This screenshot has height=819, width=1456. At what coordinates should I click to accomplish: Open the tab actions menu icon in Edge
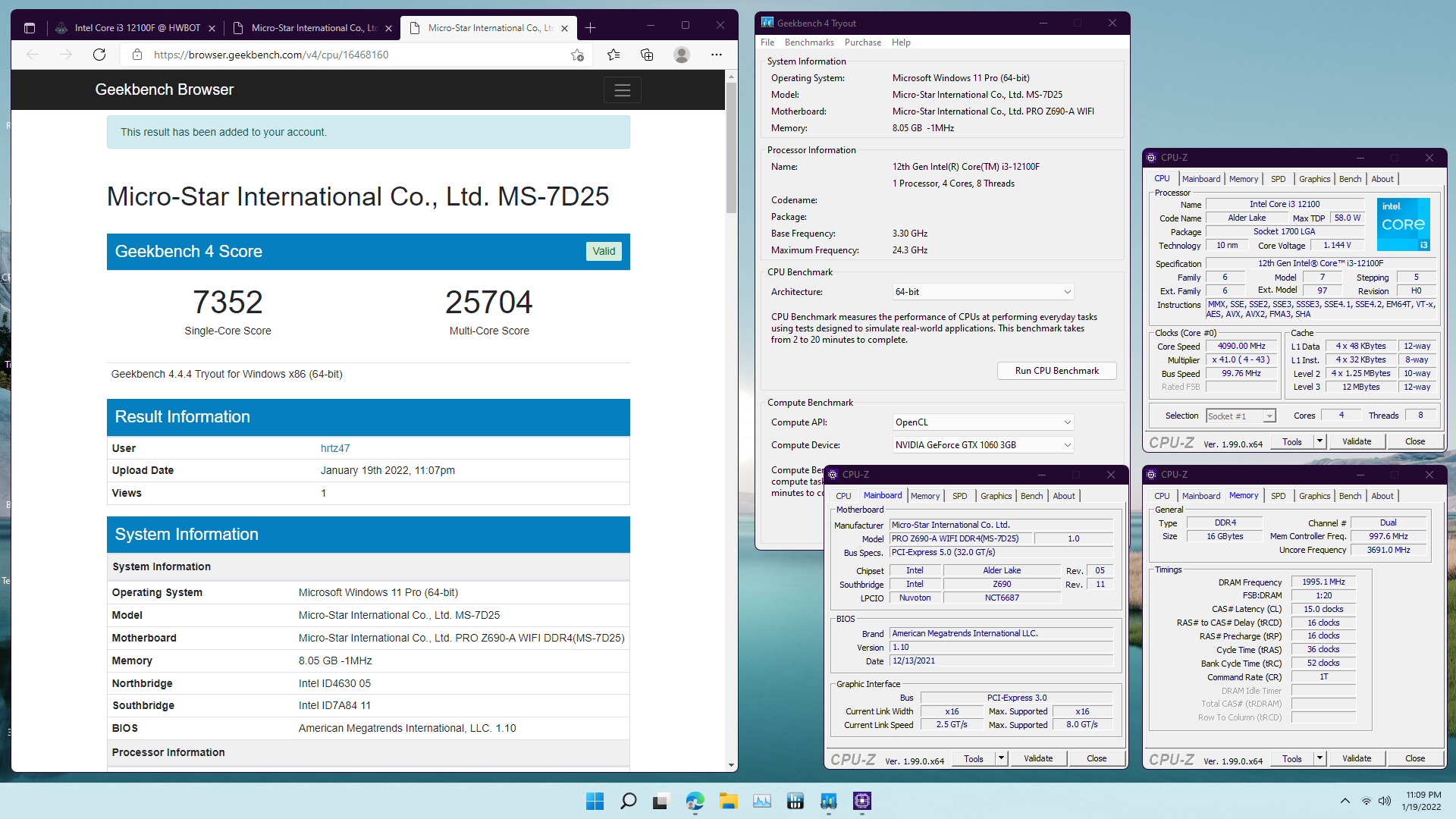tap(30, 28)
